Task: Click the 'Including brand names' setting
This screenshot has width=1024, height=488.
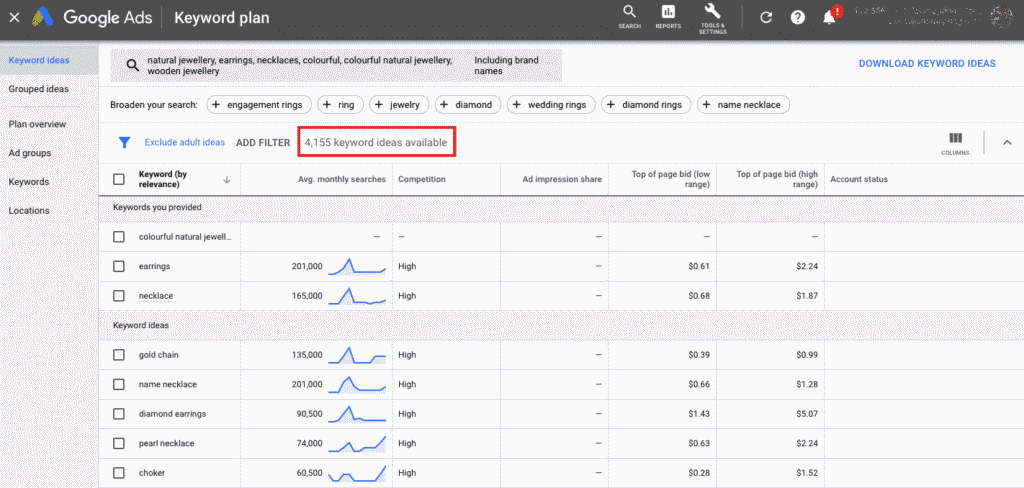Action: 506,65
